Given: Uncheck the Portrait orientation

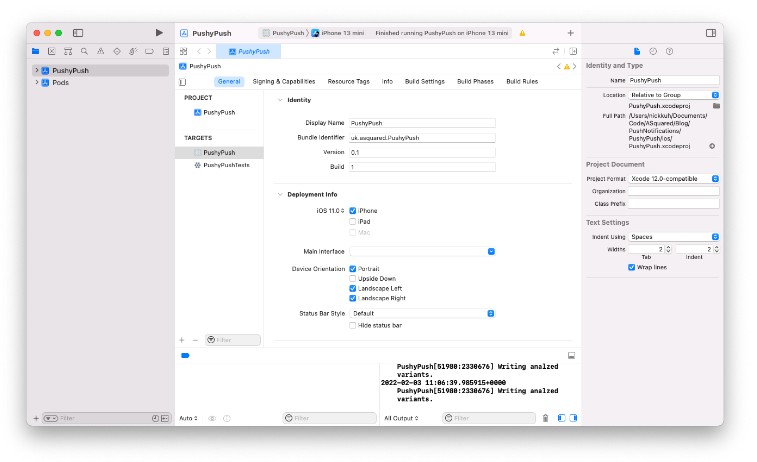Looking at the screenshot, I should click(352, 268).
